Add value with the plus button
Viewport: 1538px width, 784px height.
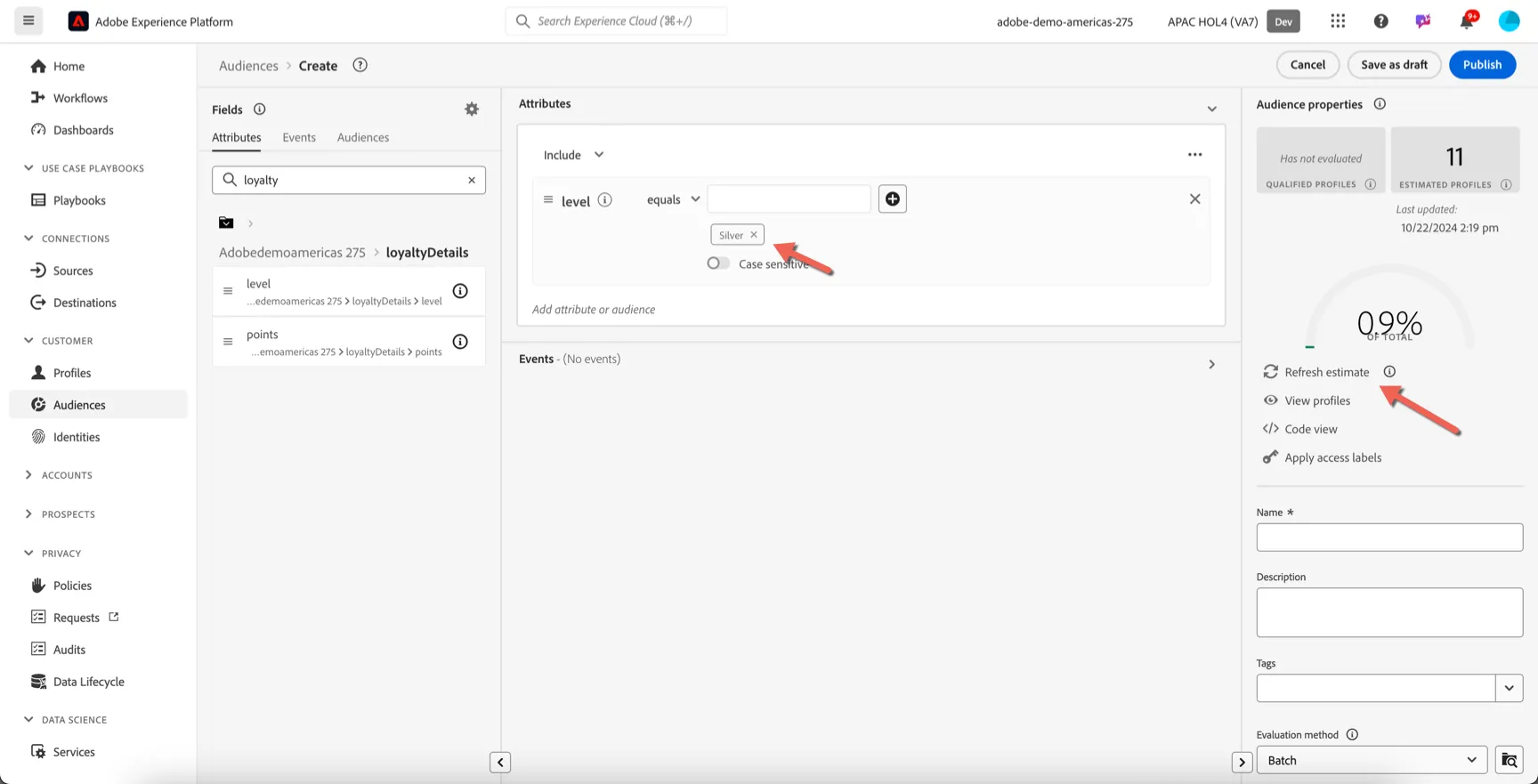[892, 198]
